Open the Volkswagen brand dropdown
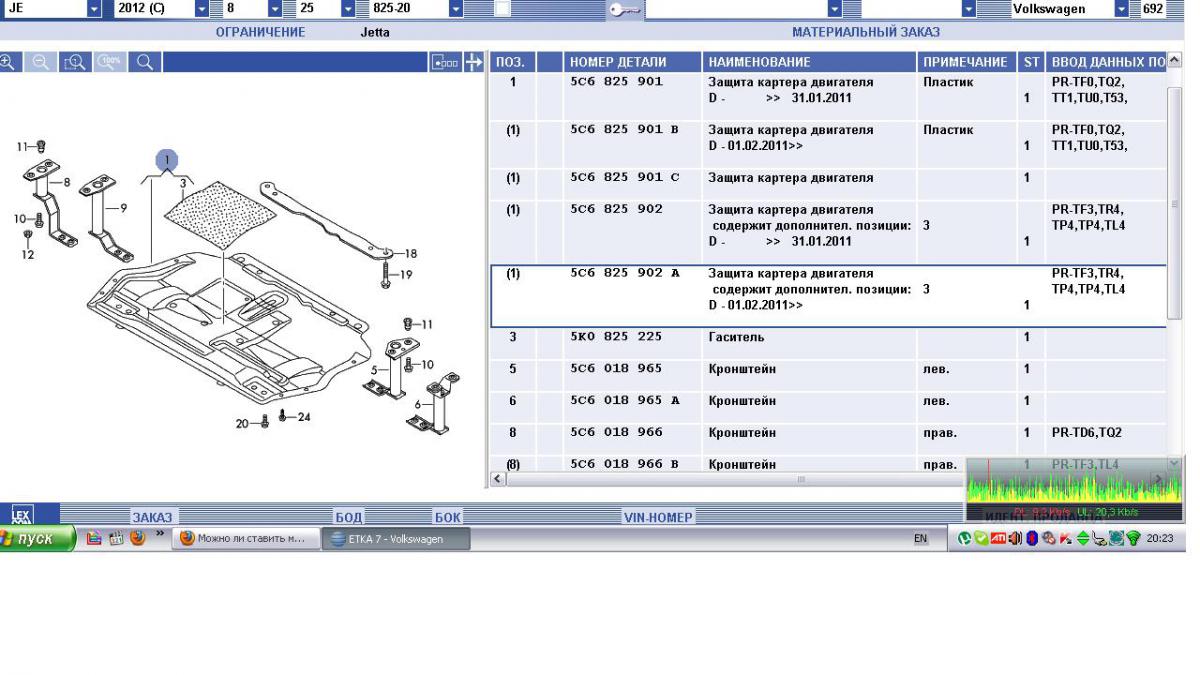Viewport: 1200px width, 675px height. 1121,9
